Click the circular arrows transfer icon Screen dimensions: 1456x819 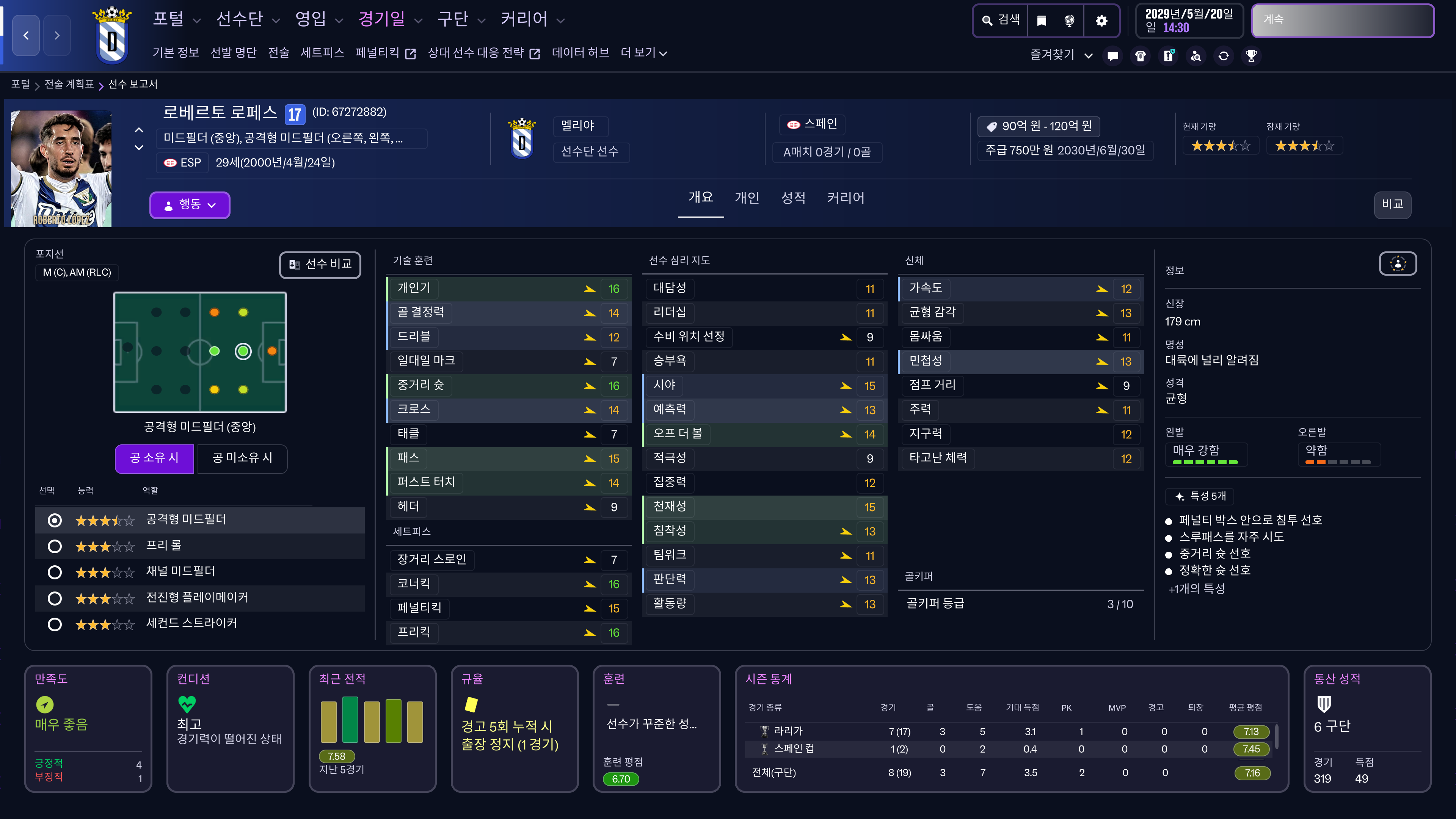[1223, 56]
